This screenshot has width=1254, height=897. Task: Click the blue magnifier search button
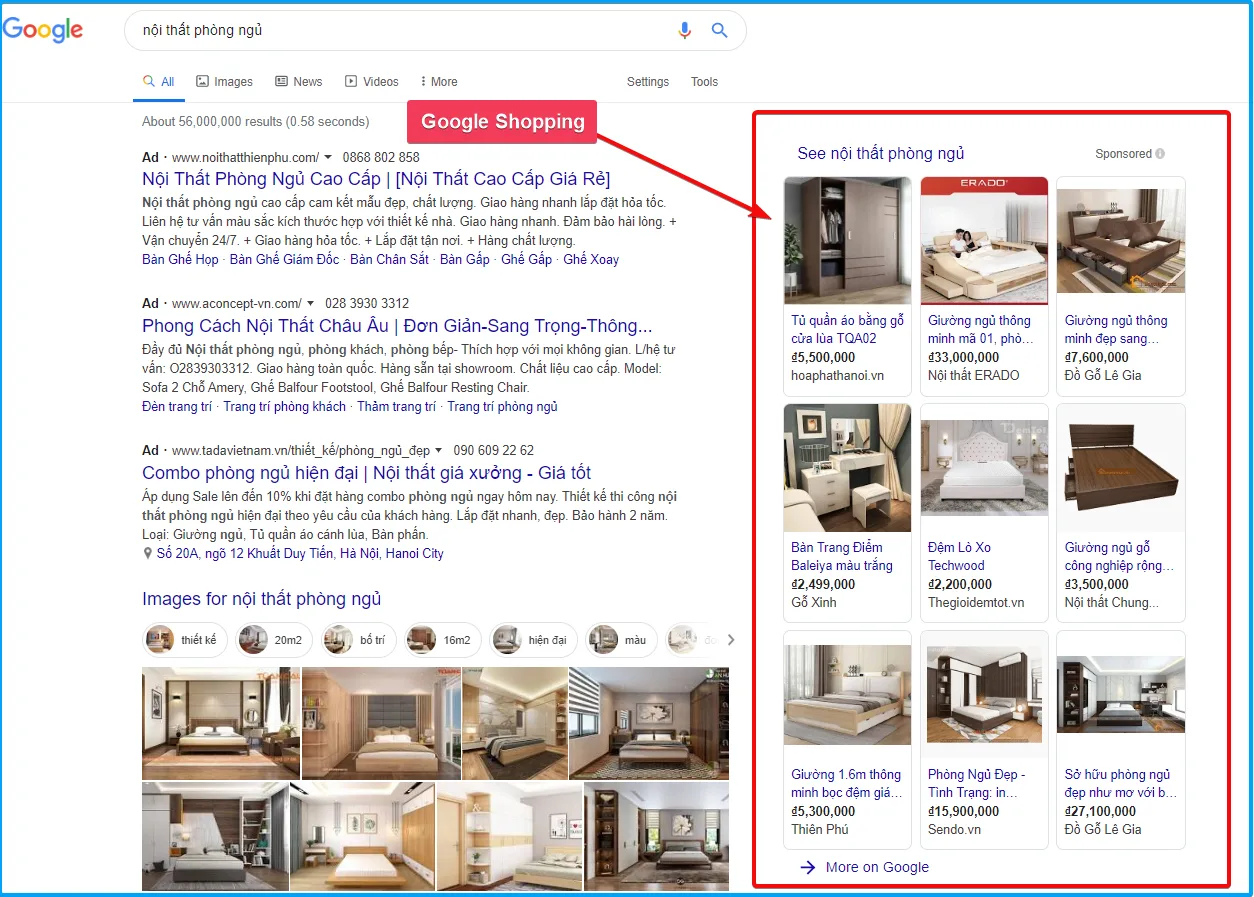pyautogui.click(x=720, y=31)
